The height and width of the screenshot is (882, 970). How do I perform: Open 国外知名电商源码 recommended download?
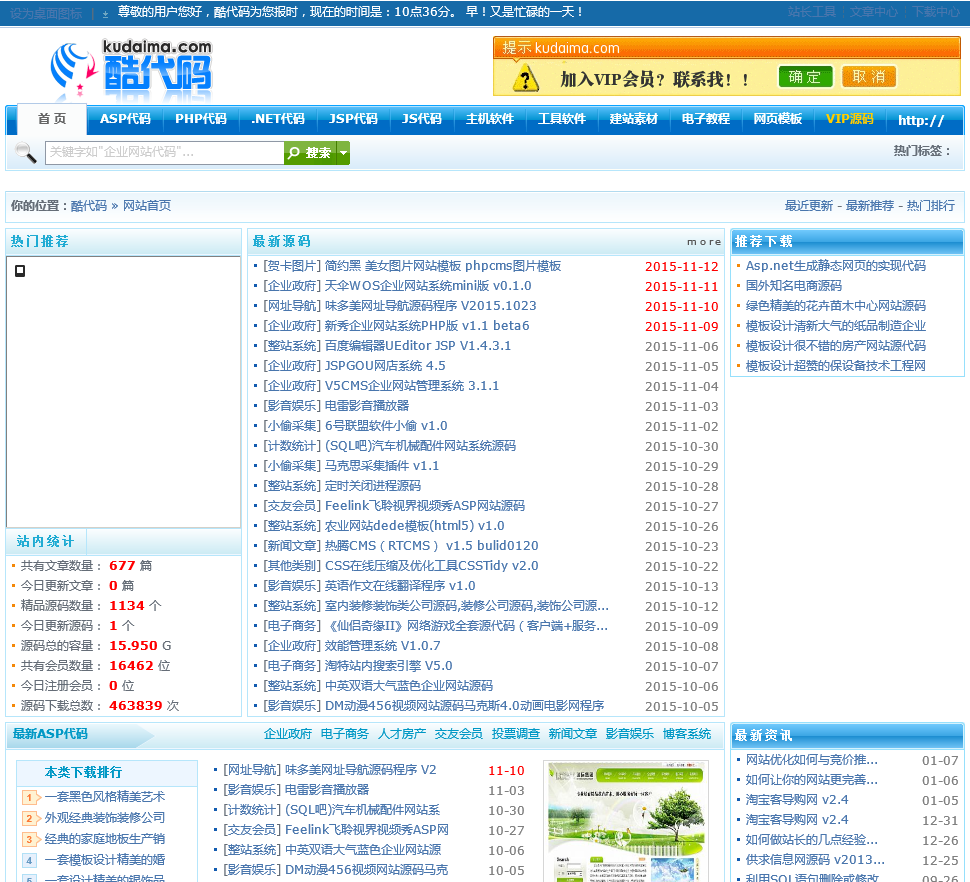[794, 286]
